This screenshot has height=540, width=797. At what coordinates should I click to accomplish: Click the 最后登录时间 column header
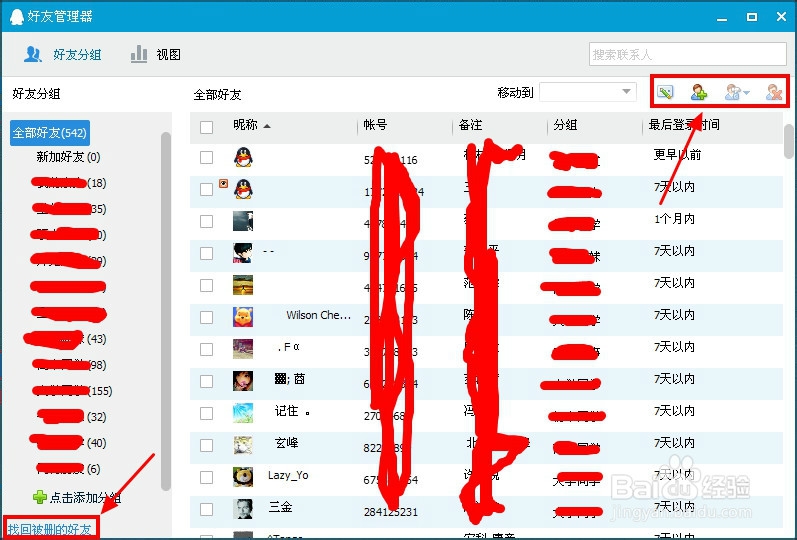coord(684,125)
